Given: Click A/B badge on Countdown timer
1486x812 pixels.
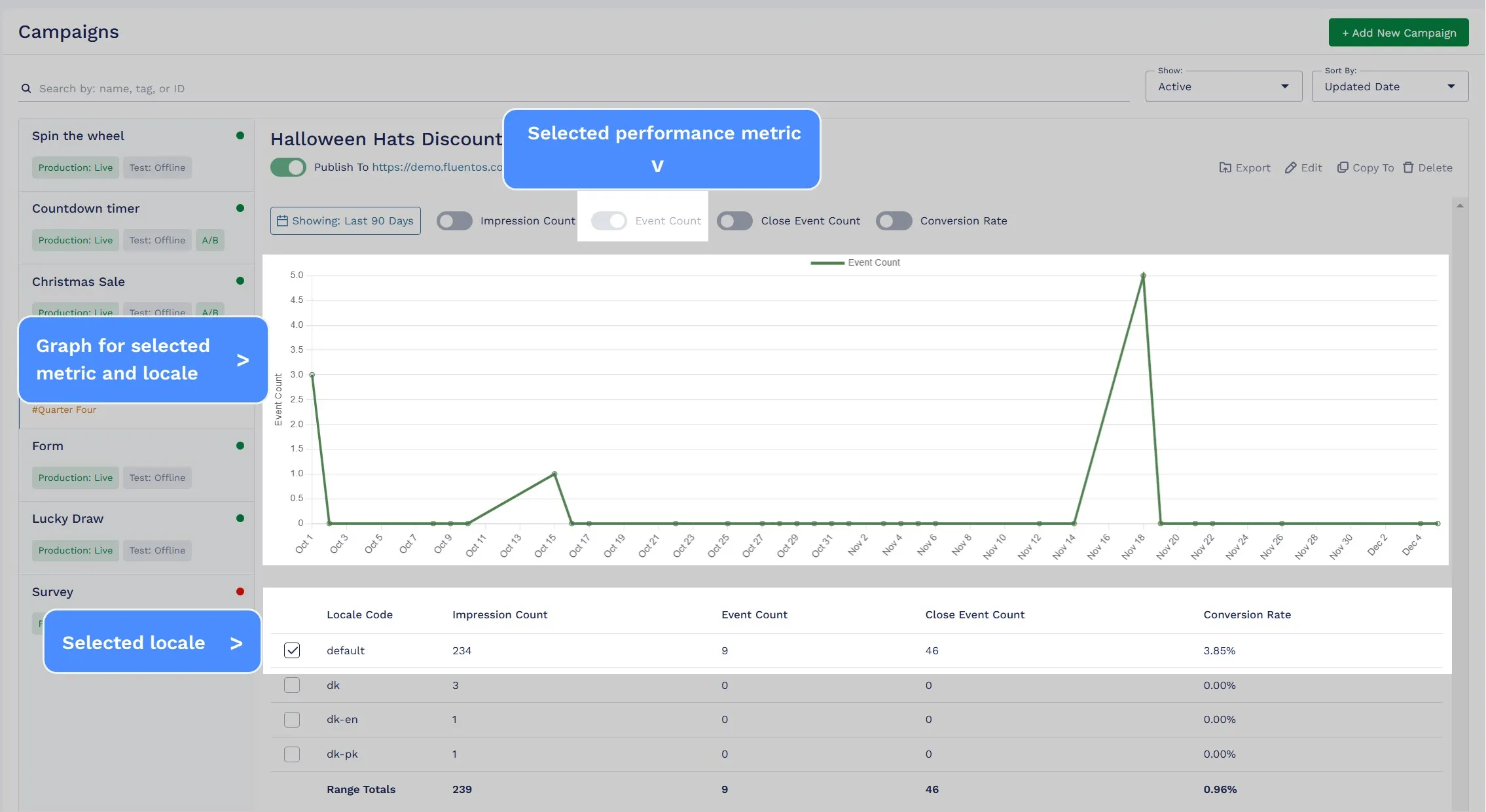Looking at the screenshot, I should pyautogui.click(x=210, y=240).
